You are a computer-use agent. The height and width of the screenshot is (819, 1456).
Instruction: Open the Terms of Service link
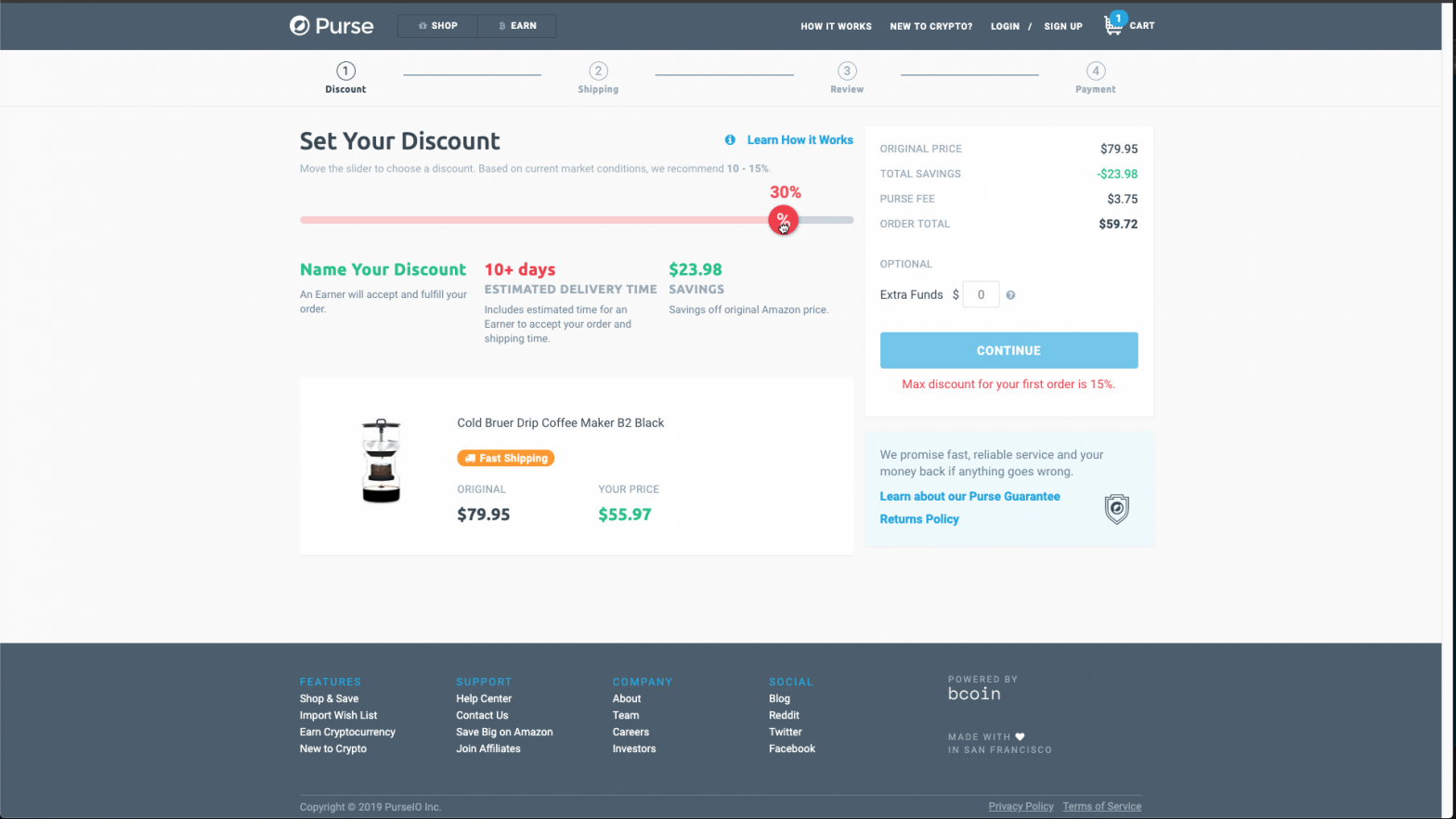(1102, 807)
